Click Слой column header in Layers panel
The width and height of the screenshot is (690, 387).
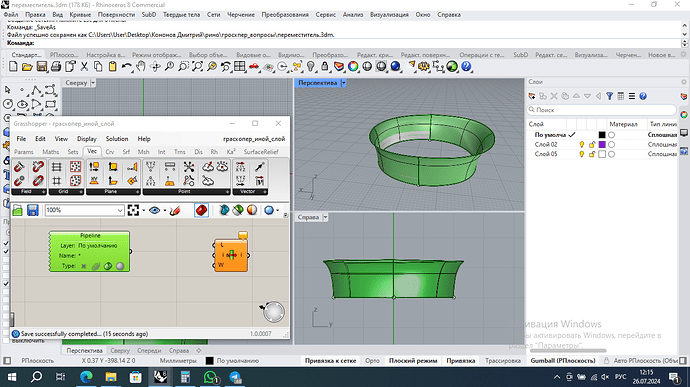(536, 124)
